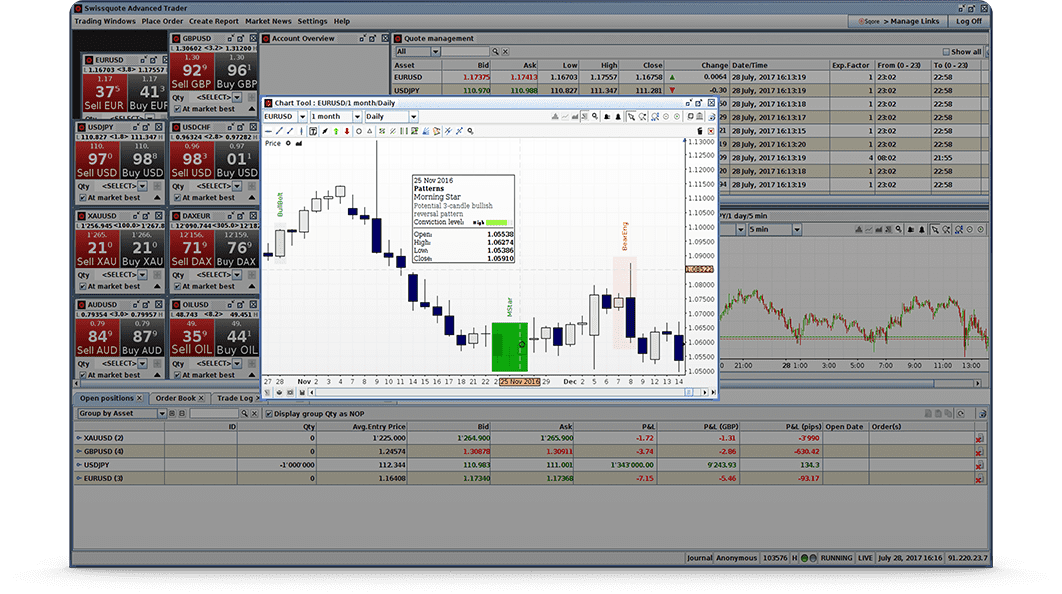Click the Journal status bar entry
The height and width of the screenshot is (594, 1062).
699,558
